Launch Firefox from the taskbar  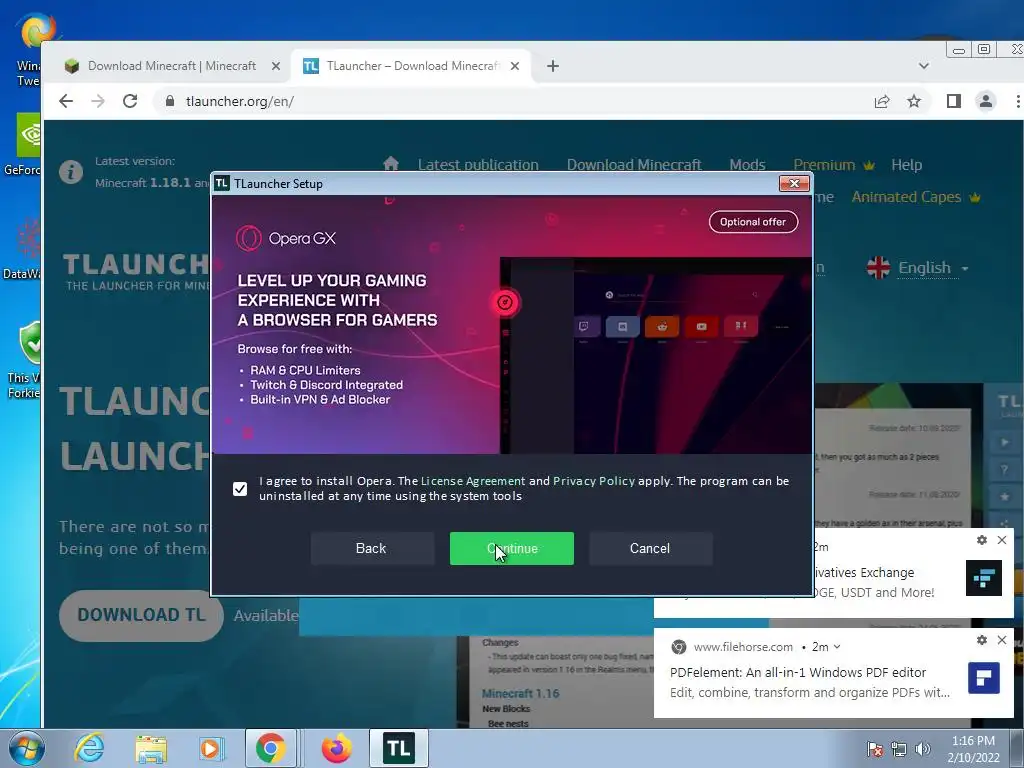pyautogui.click(x=336, y=748)
